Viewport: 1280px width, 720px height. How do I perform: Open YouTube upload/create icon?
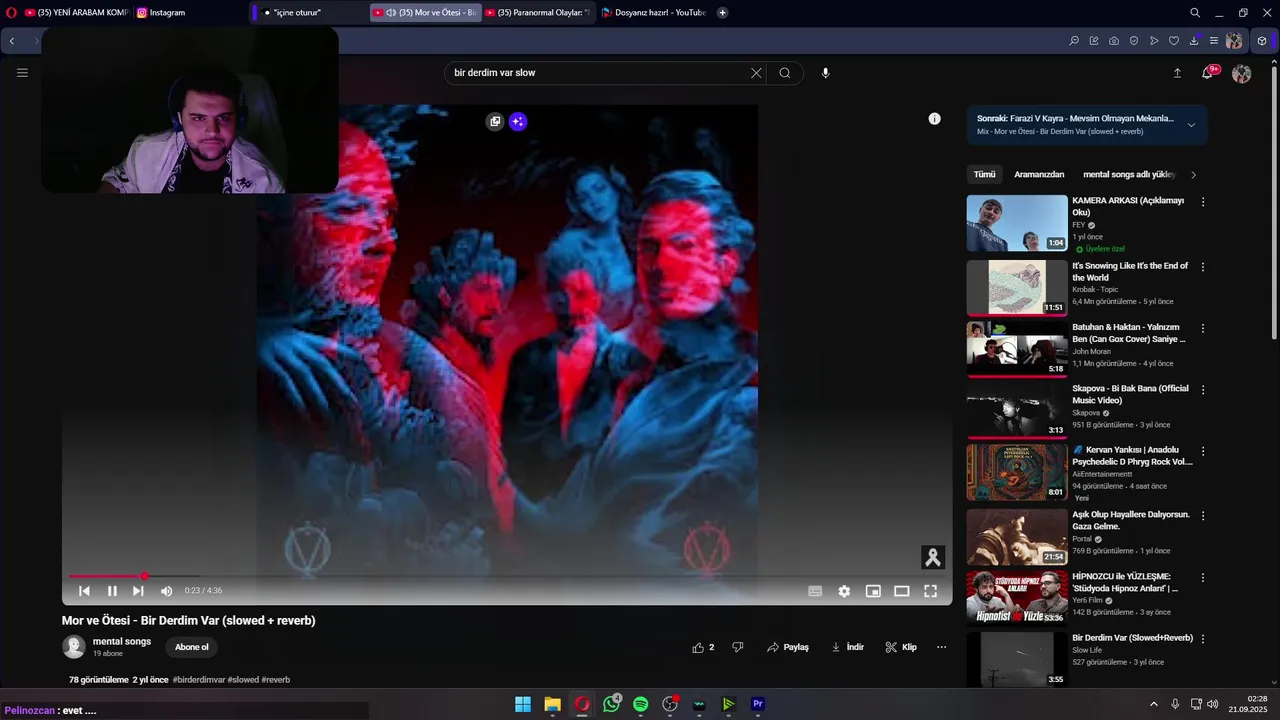coord(1177,73)
